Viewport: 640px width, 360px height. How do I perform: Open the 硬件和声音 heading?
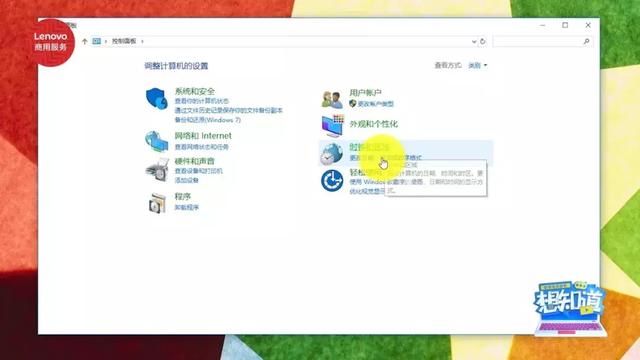coord(194,161)
